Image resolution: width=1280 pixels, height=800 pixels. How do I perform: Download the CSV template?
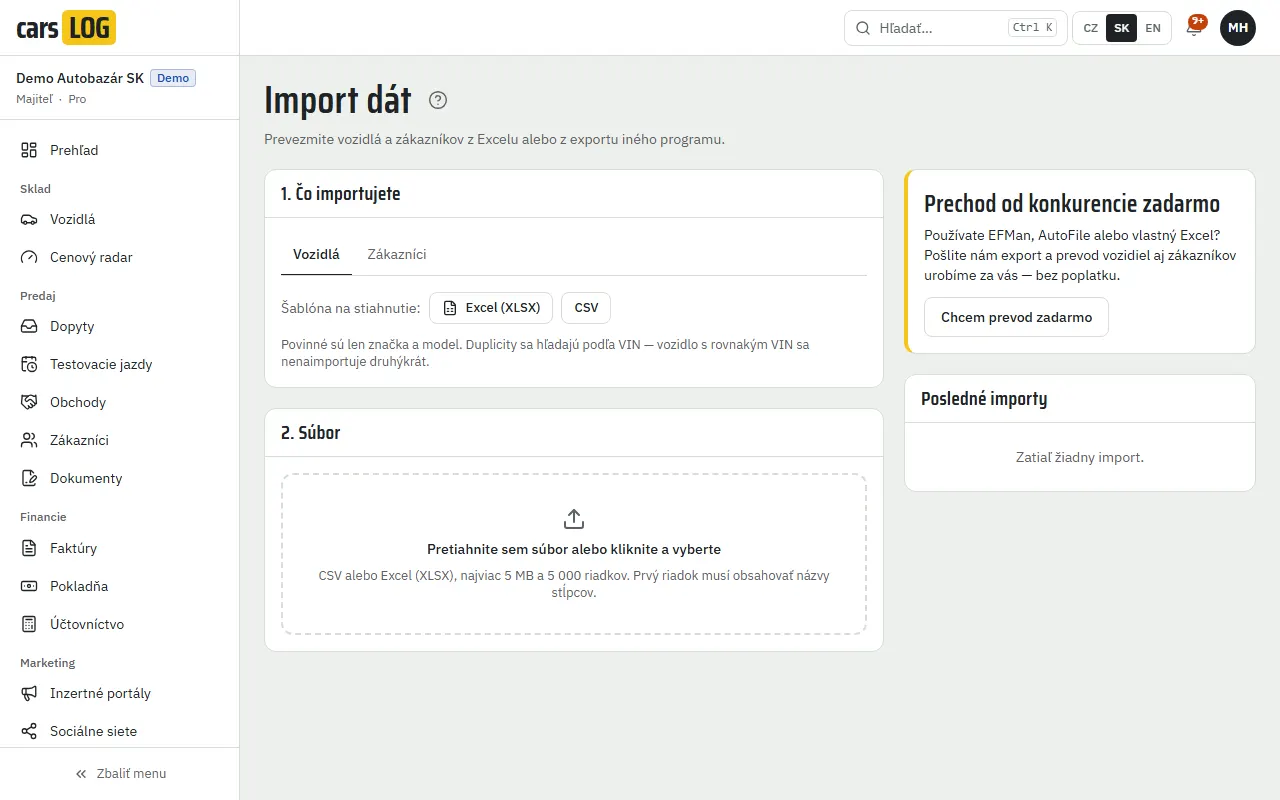[x=586, y=308]
